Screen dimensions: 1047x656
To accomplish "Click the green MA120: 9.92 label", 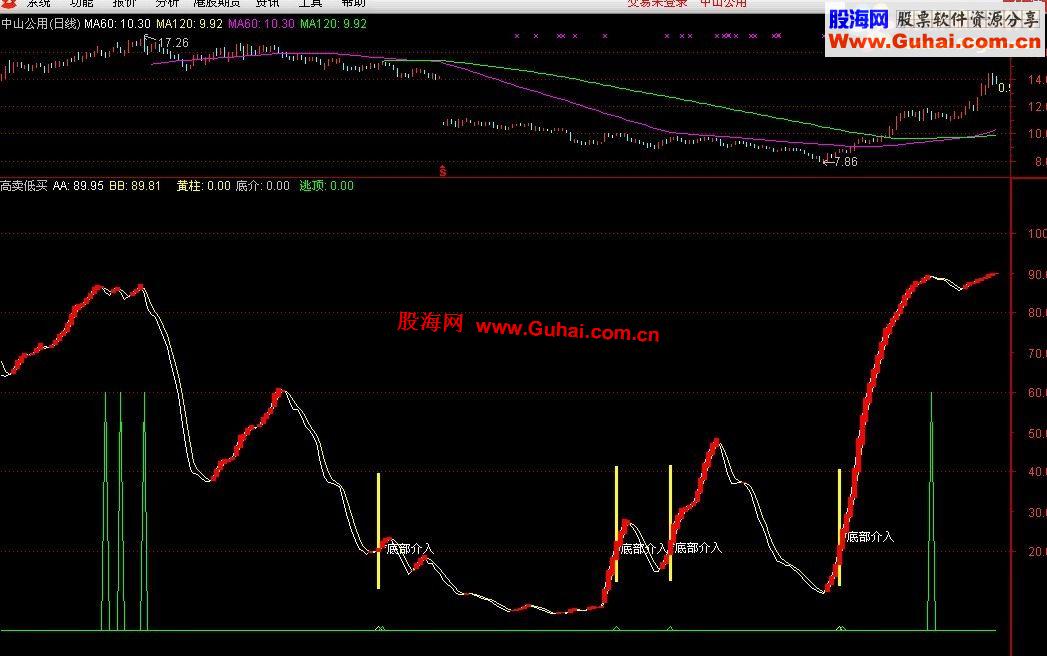I will tap(333, 23).
